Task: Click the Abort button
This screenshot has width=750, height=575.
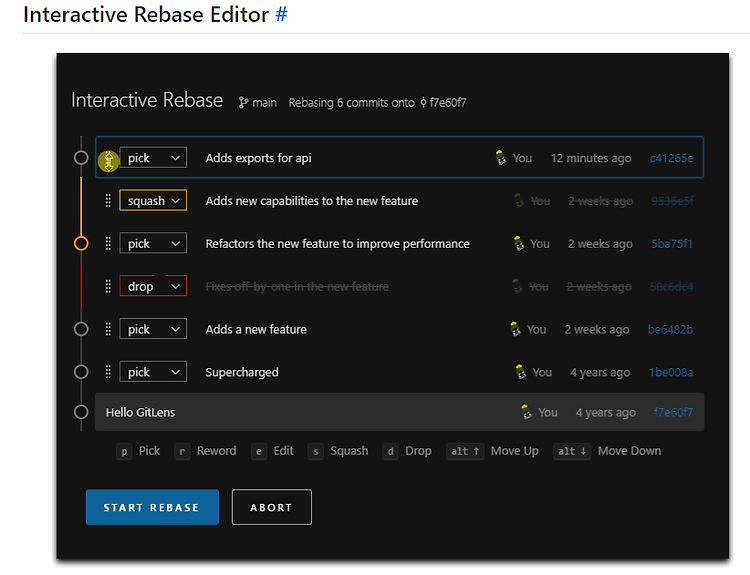Action: (x=272, y=507)
